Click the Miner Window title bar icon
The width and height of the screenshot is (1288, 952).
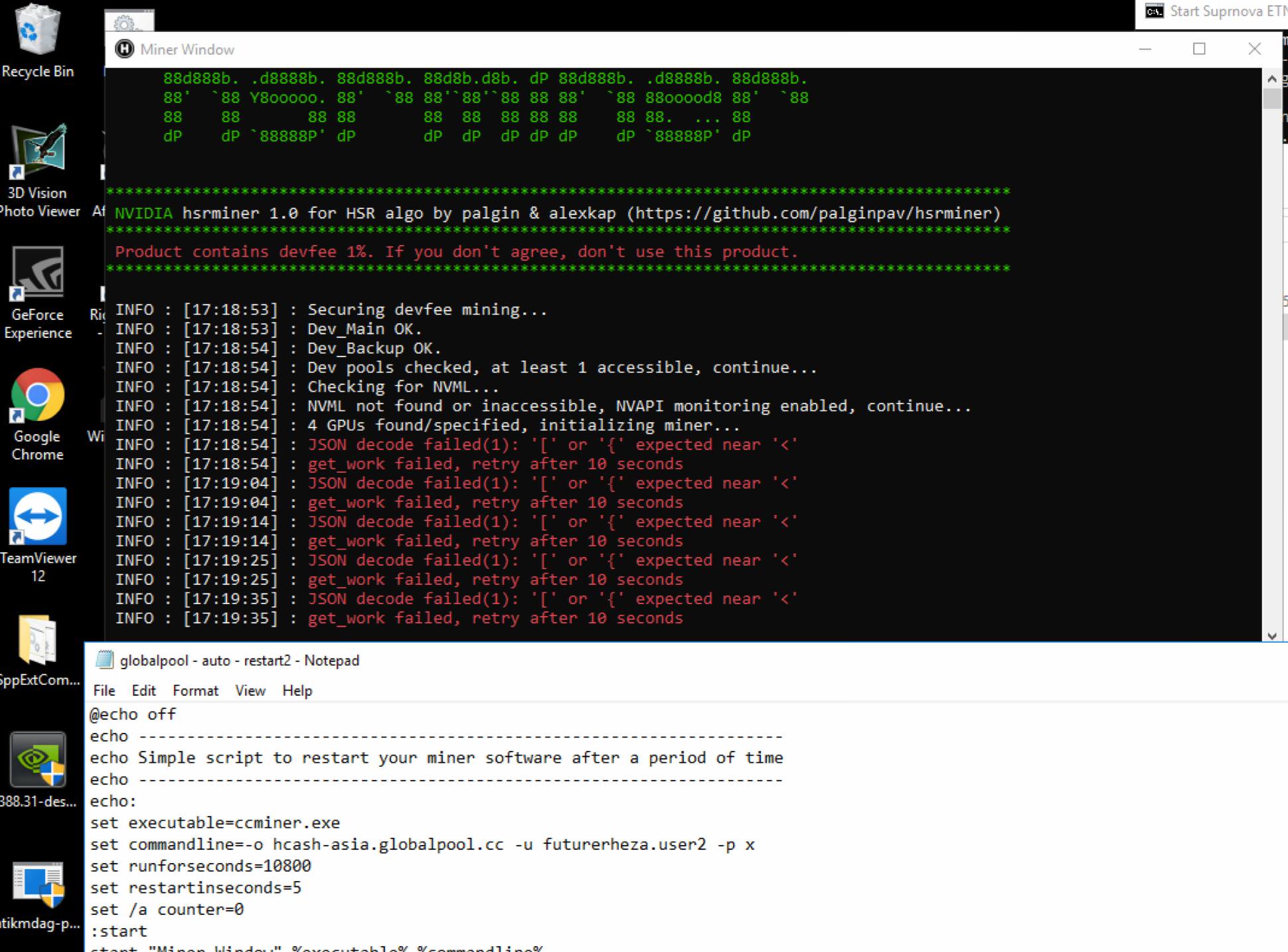click(x=124, y=49)
